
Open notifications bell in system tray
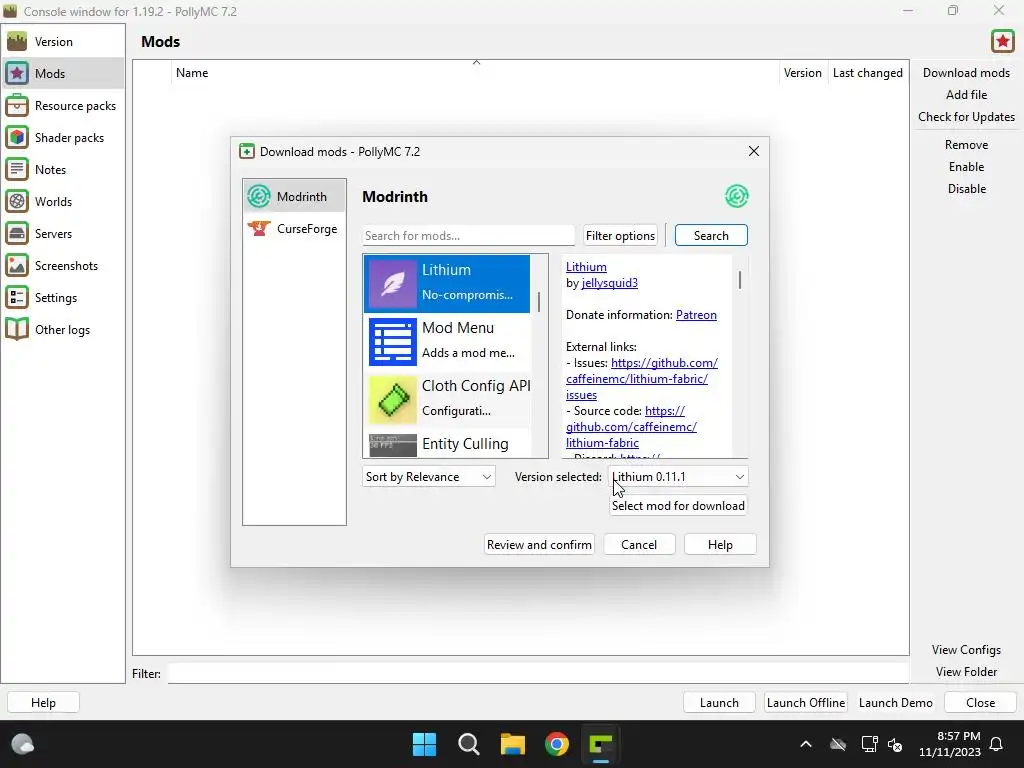(997, 744)
